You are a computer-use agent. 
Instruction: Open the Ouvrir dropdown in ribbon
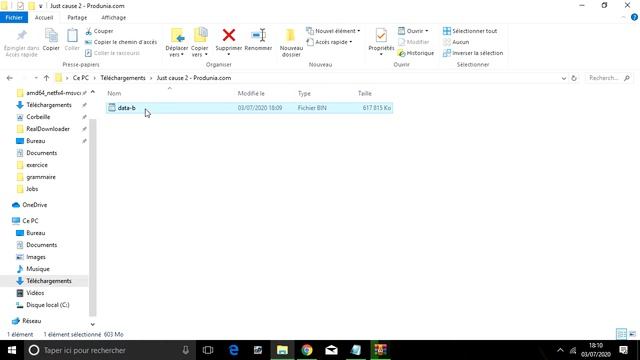(413, 31)
